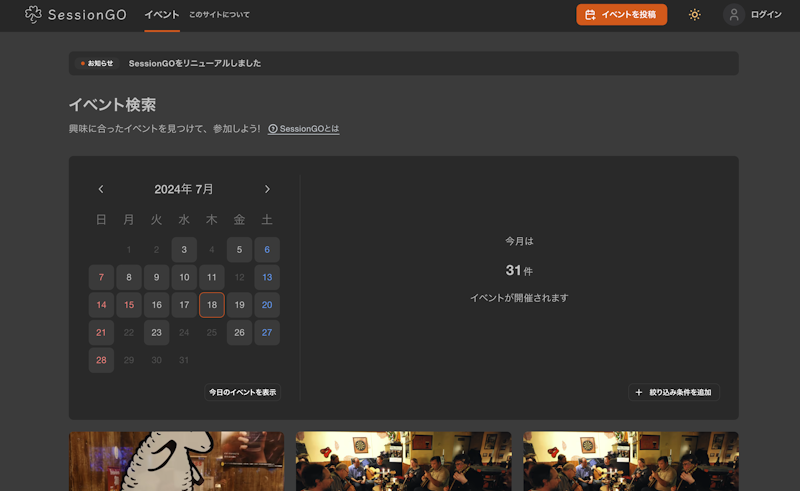Open the SessionGOとは help link
Viewport: 800px width, 491px height.
[x=304, y=129]
